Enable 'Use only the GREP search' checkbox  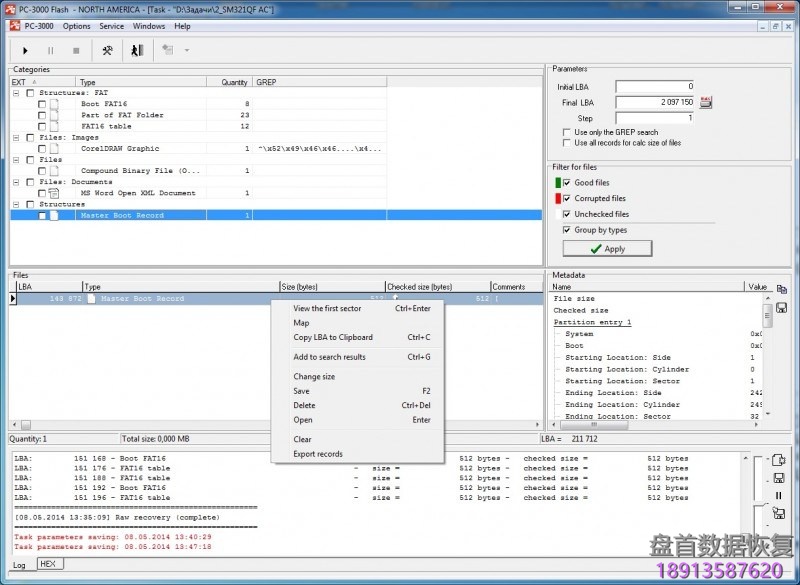pyautogui.click(x=567, y=132)
